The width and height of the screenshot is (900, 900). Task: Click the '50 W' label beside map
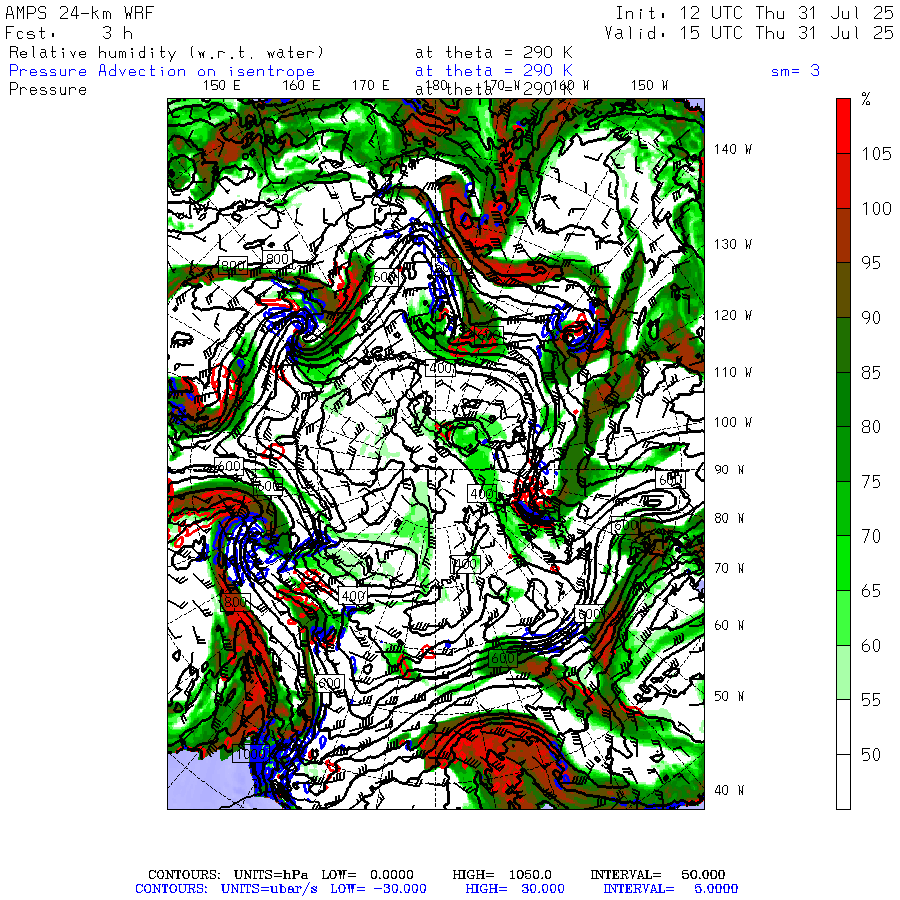pos(729,696)
